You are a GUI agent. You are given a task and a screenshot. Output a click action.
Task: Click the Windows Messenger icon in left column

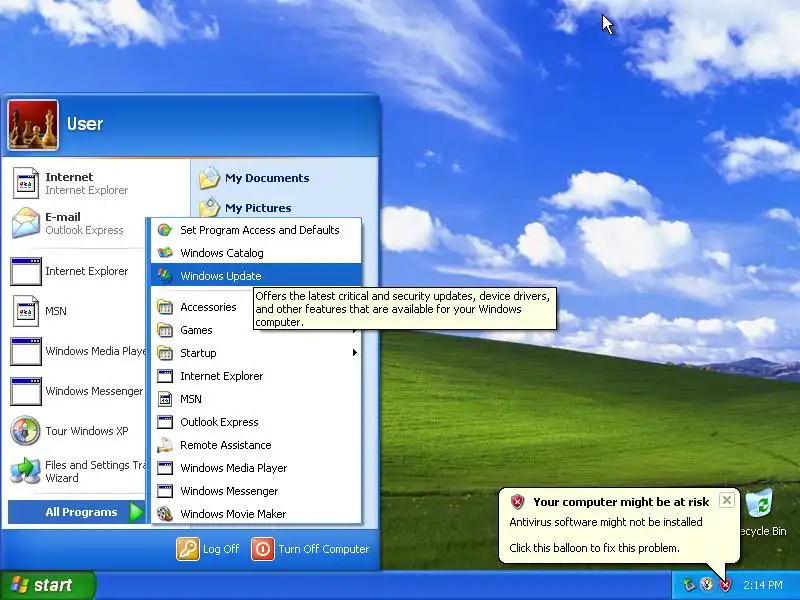[x=26, y=391]
